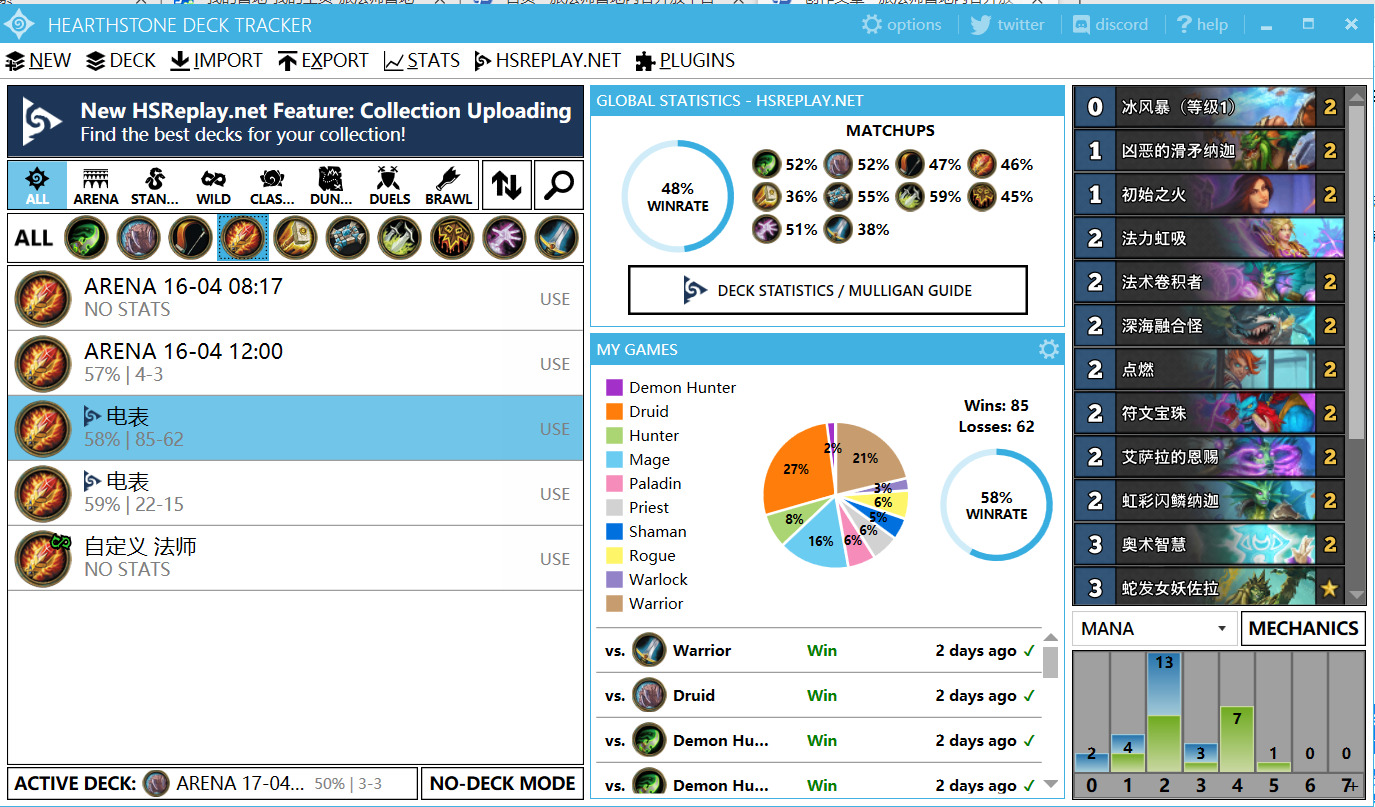
Task: Click USE on ARENA 16-04 12:00 deck
Action: (x=554, y=364)
